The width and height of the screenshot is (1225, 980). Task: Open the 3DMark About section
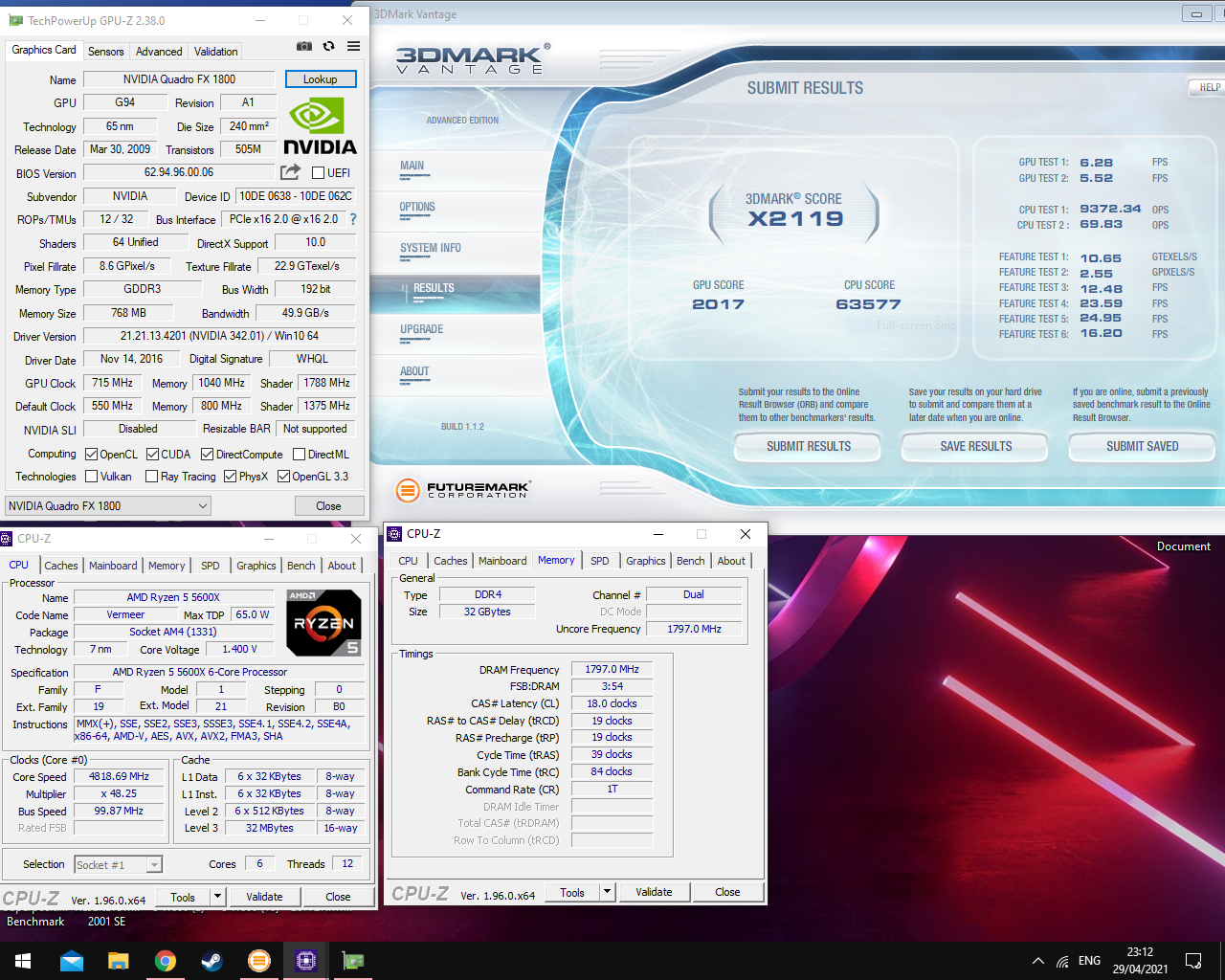click(x=414, y=372)
